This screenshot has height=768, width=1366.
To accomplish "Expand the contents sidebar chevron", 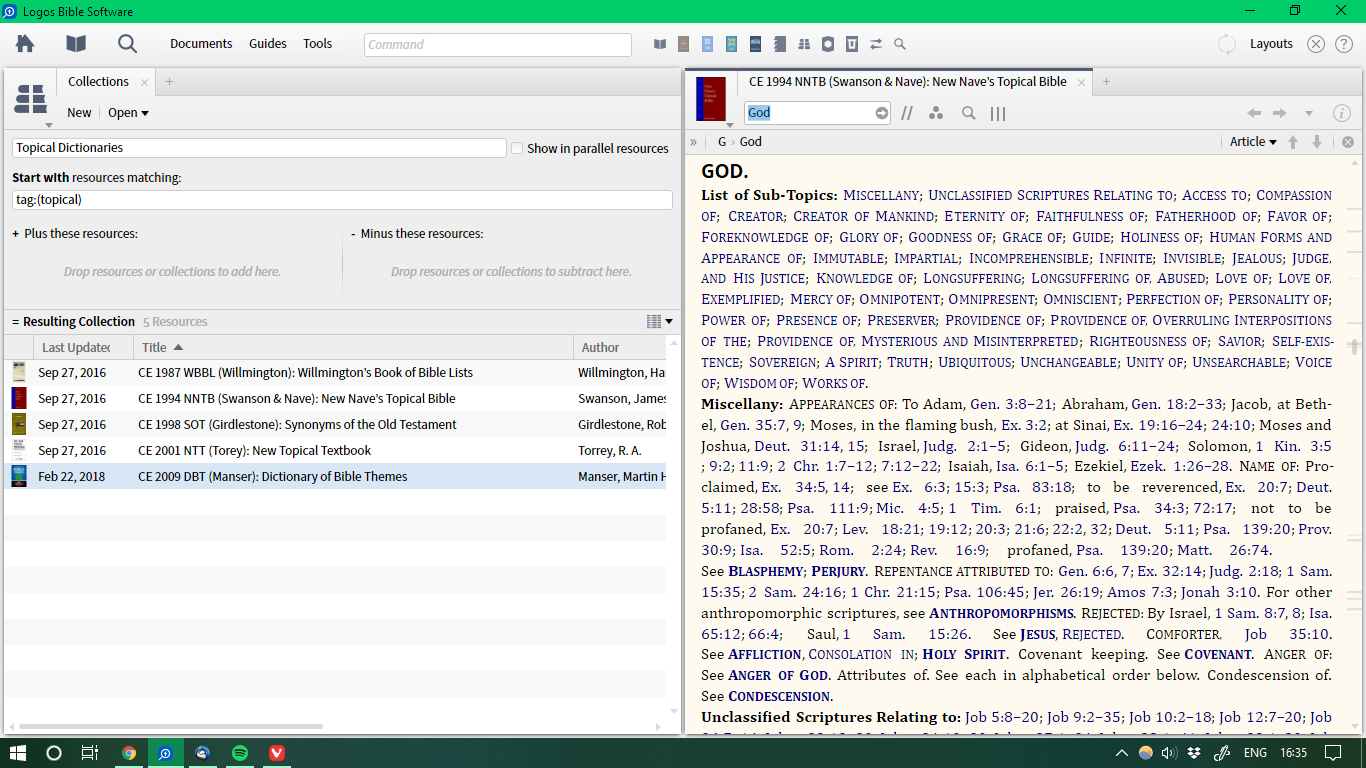I will (x=693, y=142).
